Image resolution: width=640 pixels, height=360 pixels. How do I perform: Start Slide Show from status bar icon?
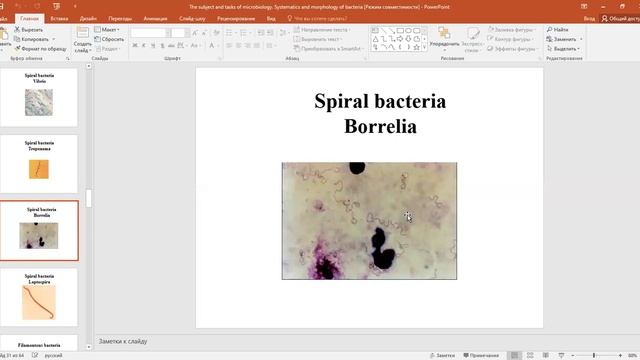tap(561, 356)
